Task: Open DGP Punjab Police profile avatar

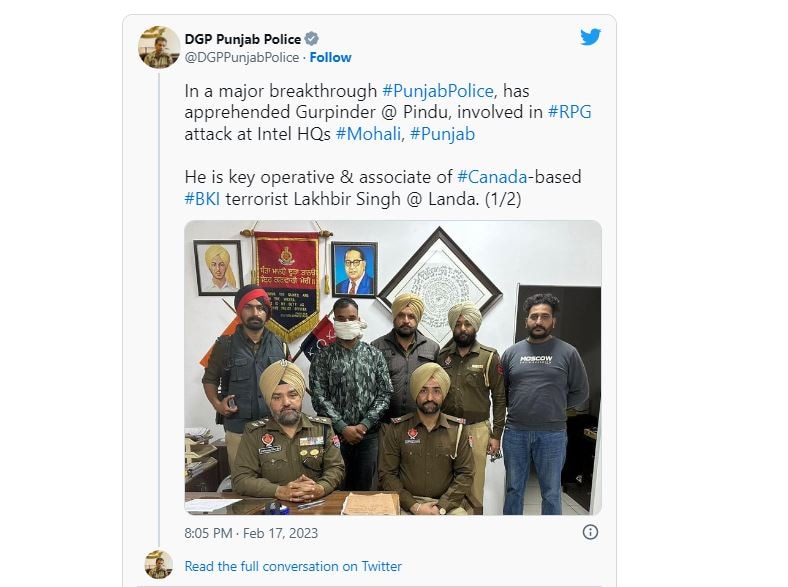Action: pyautogui.click(x=159, y=47)
